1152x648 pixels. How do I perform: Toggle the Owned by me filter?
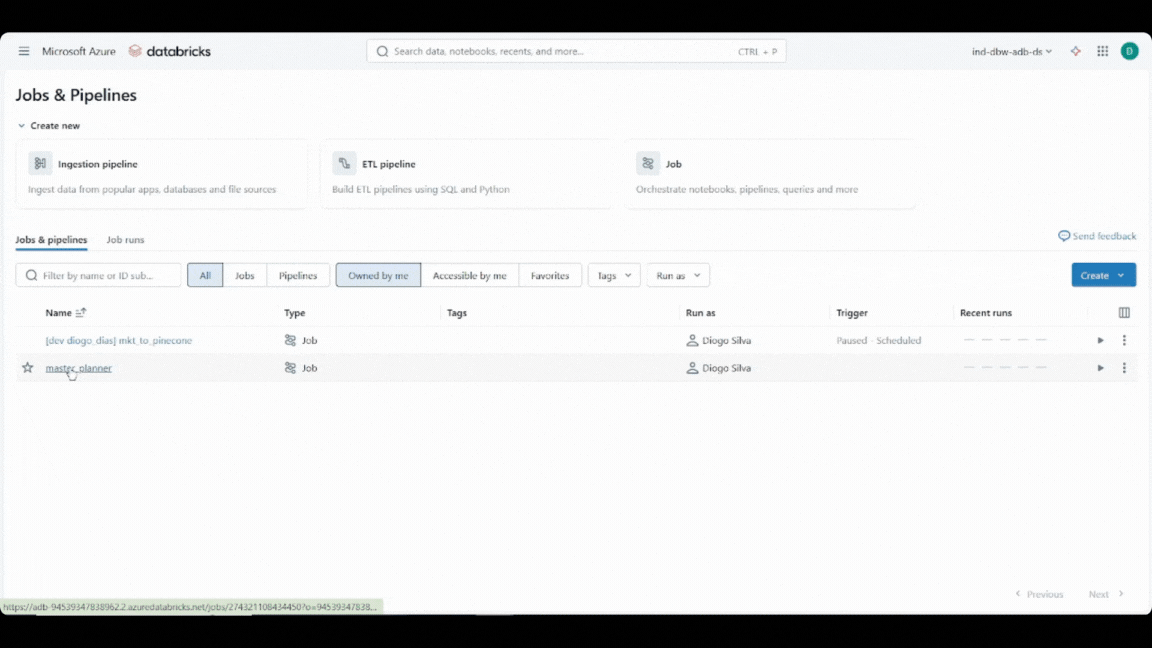[378, 275]
